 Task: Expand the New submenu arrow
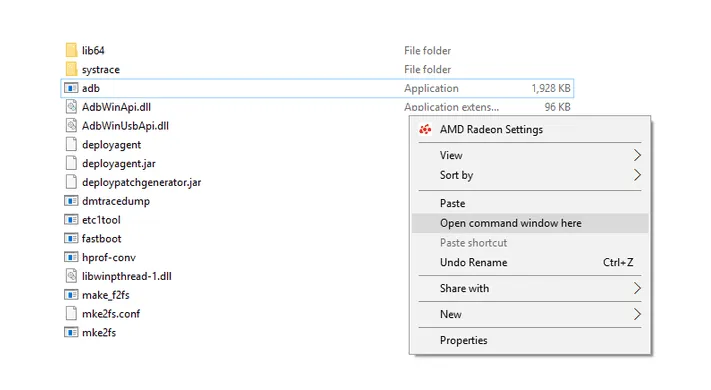[x=637, y=314]
